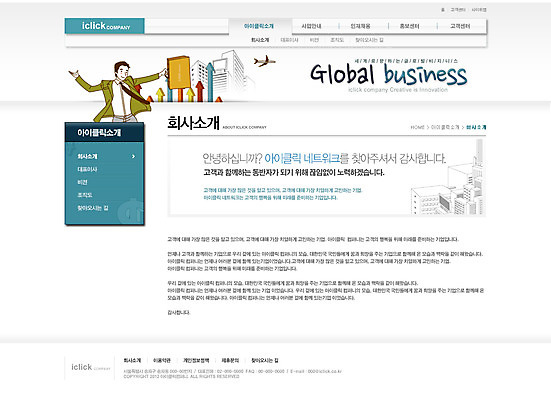The image size is (551, 400).
Task: Select 대표이사 in the top submenu
Action: pos(289,40)
